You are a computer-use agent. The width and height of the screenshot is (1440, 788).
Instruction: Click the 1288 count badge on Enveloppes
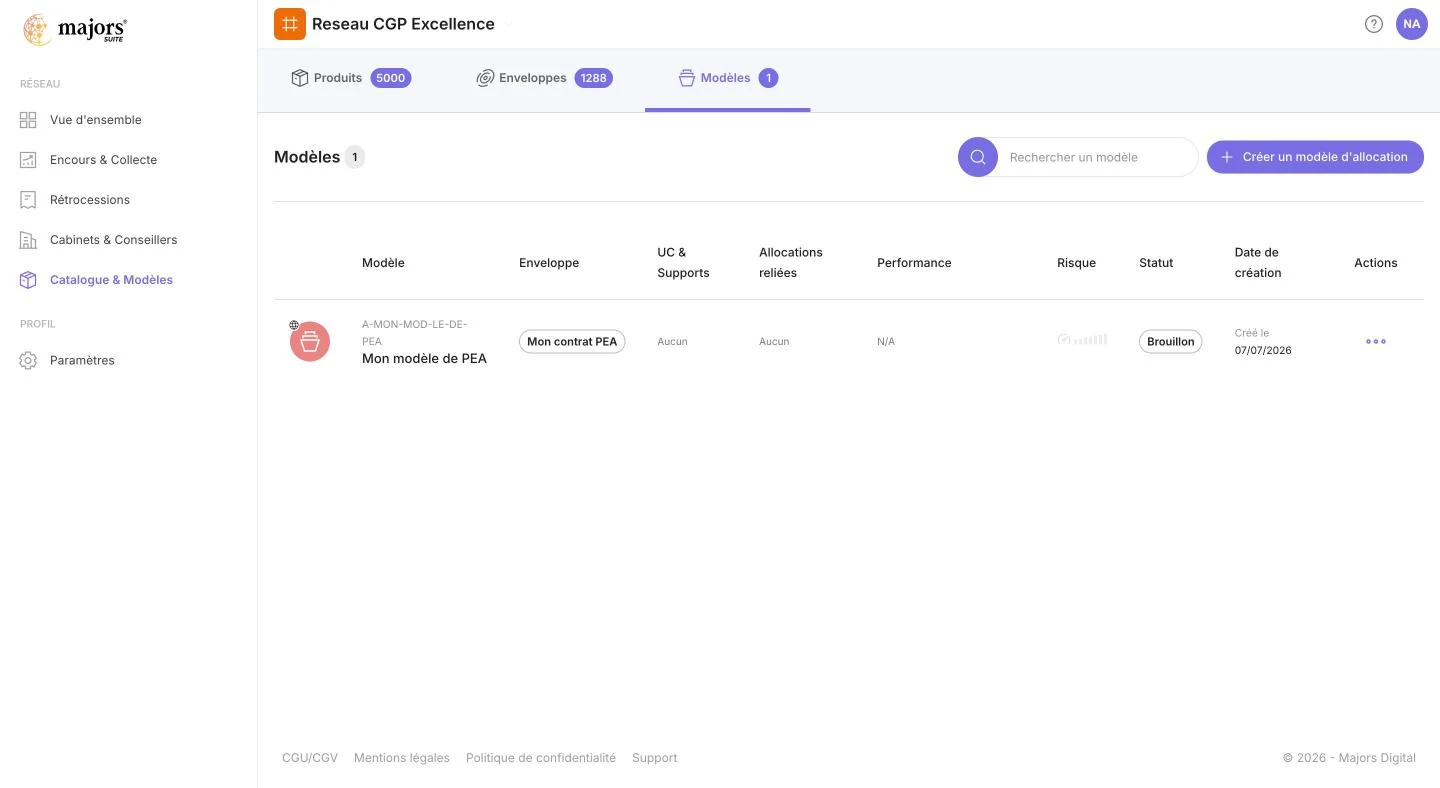pos(594,78)
